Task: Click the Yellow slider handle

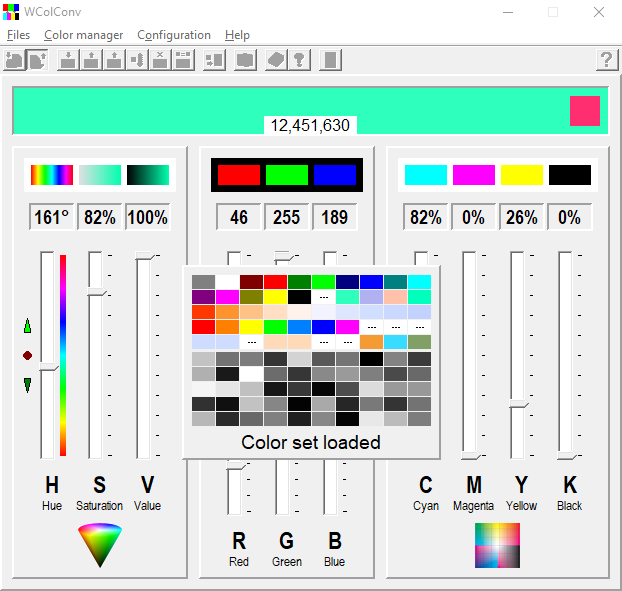Action: 518,403
